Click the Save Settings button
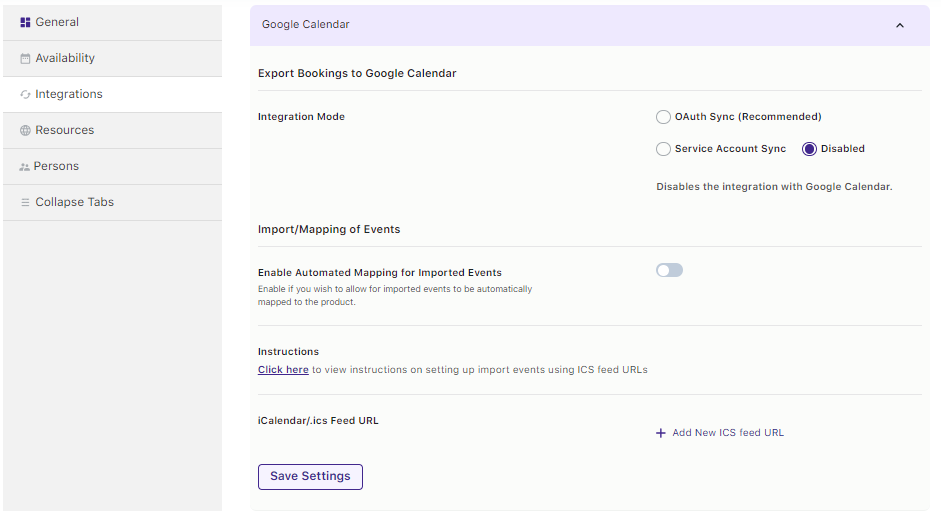941x511 pixels. 310,477
